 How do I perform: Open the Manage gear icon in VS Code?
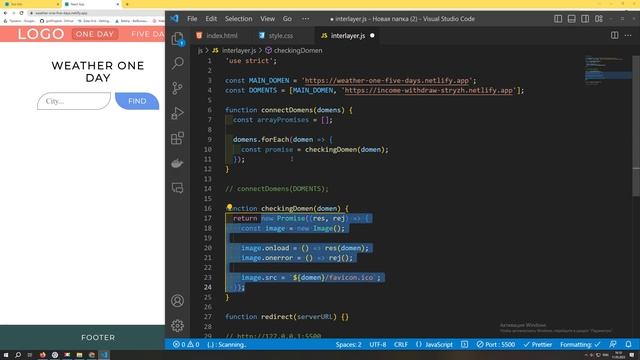tap(178, 325)
